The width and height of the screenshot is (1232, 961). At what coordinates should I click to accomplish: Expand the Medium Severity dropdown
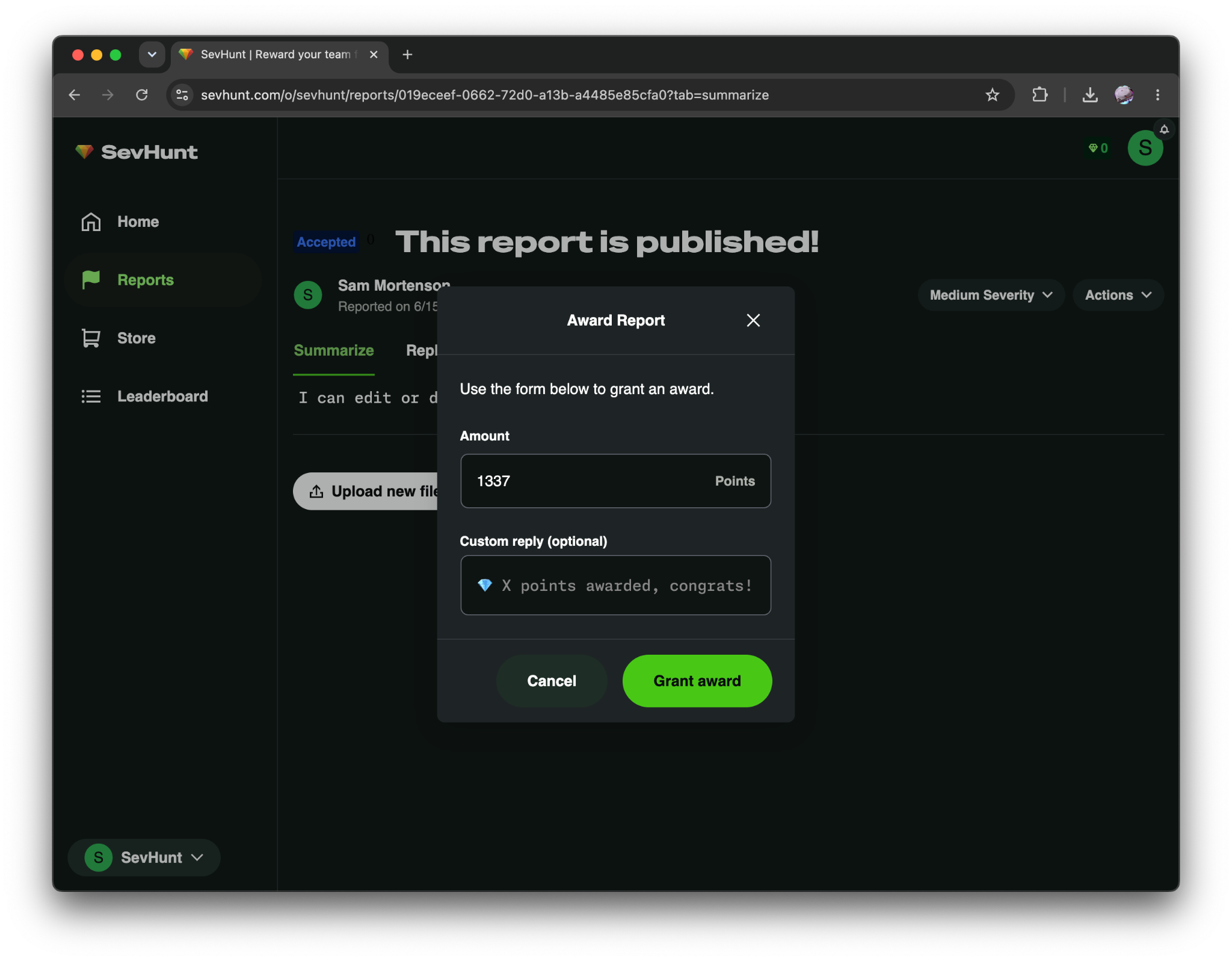click(x=991, y=295)
